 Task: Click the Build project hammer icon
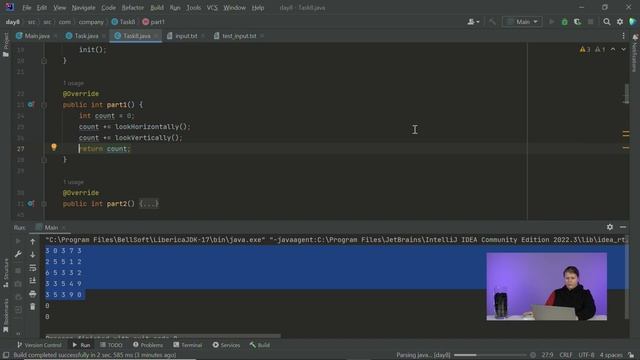pos(492,22)
